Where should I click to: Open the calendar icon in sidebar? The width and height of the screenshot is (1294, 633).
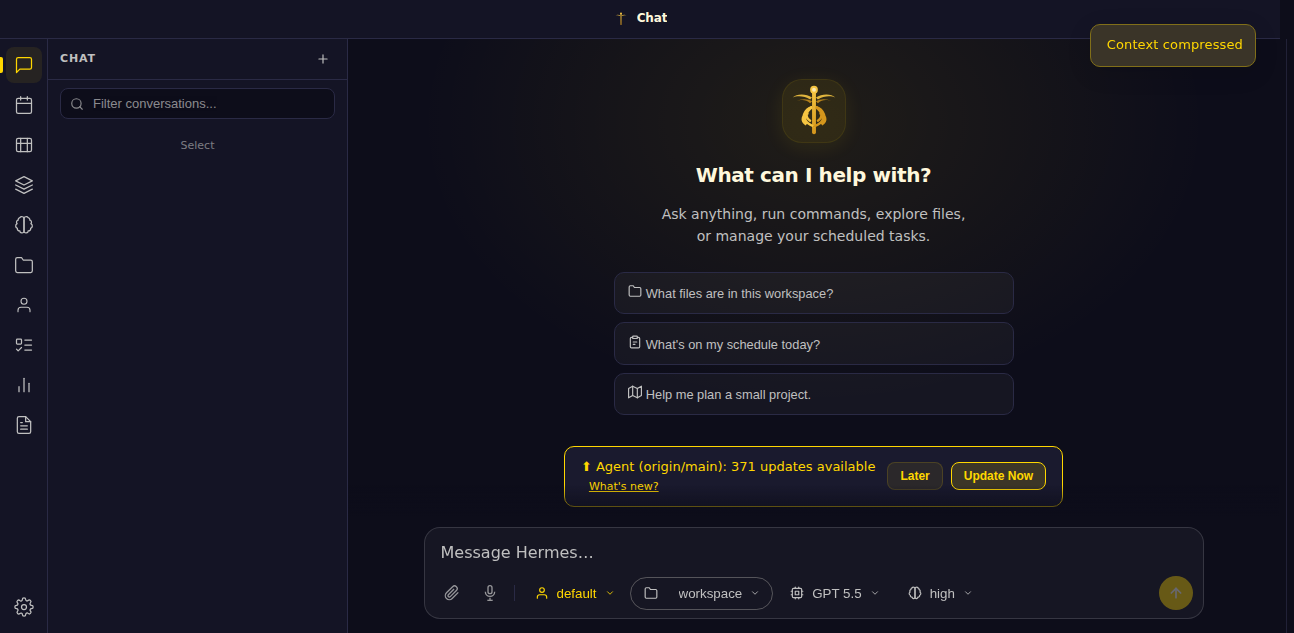click(x=24, y=105)
